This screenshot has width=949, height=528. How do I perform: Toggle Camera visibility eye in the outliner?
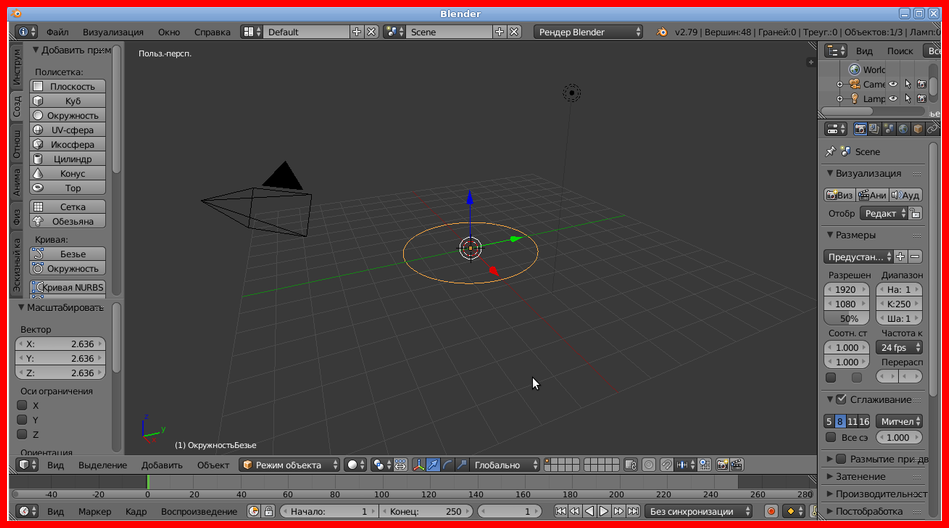coord(893,84)
